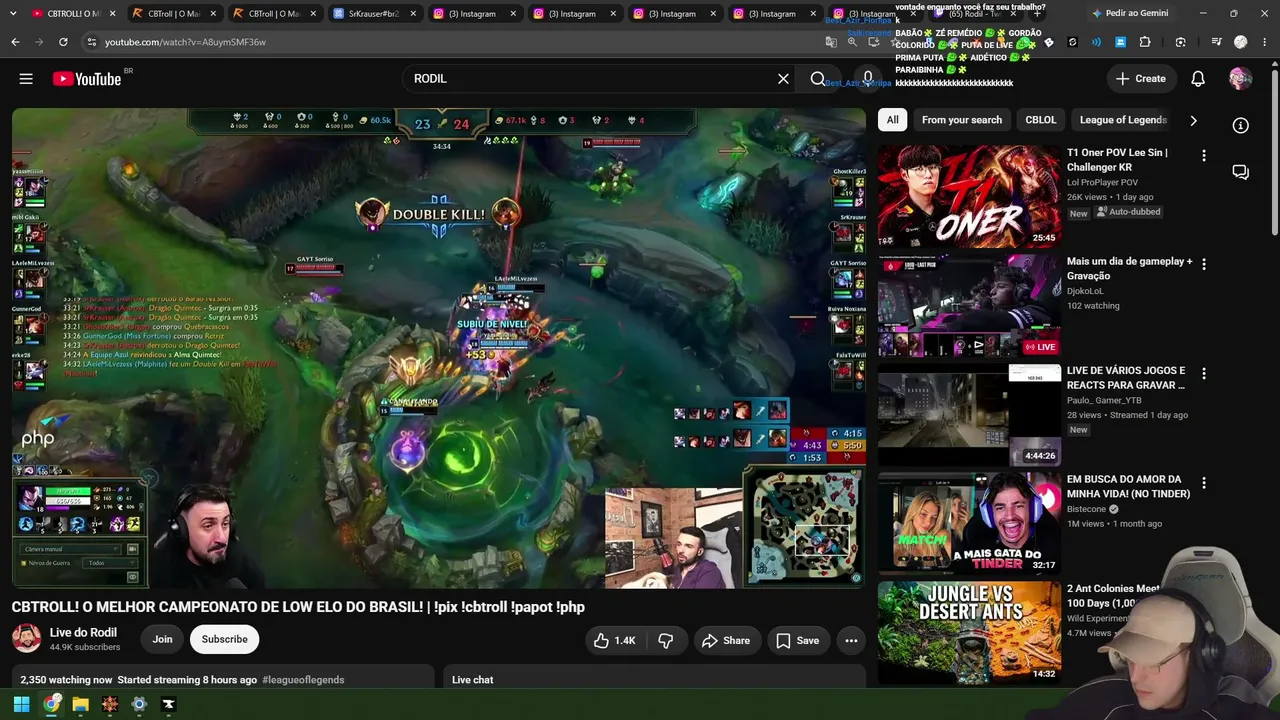1280x720 pixels.
Task: Open the #leagueoflegends hashtag link
Action: pos(303,680)
